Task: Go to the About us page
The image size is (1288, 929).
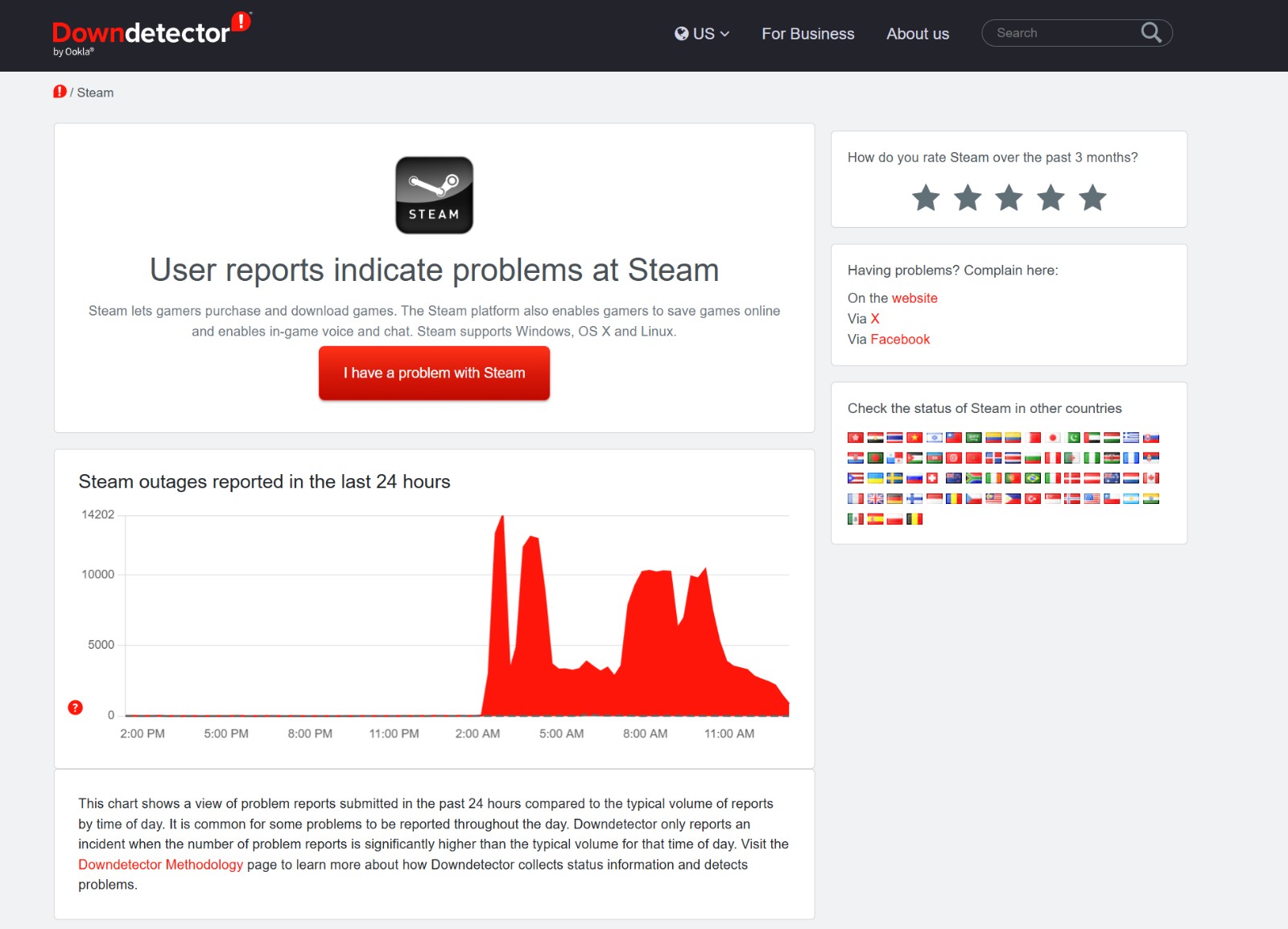Action: pos(917,34)
